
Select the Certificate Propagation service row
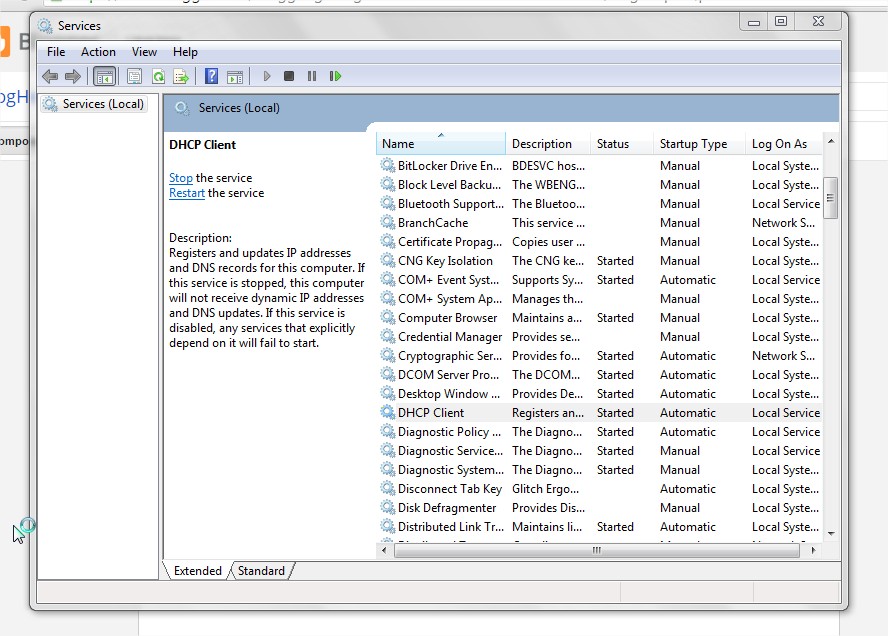click(600, 242)
